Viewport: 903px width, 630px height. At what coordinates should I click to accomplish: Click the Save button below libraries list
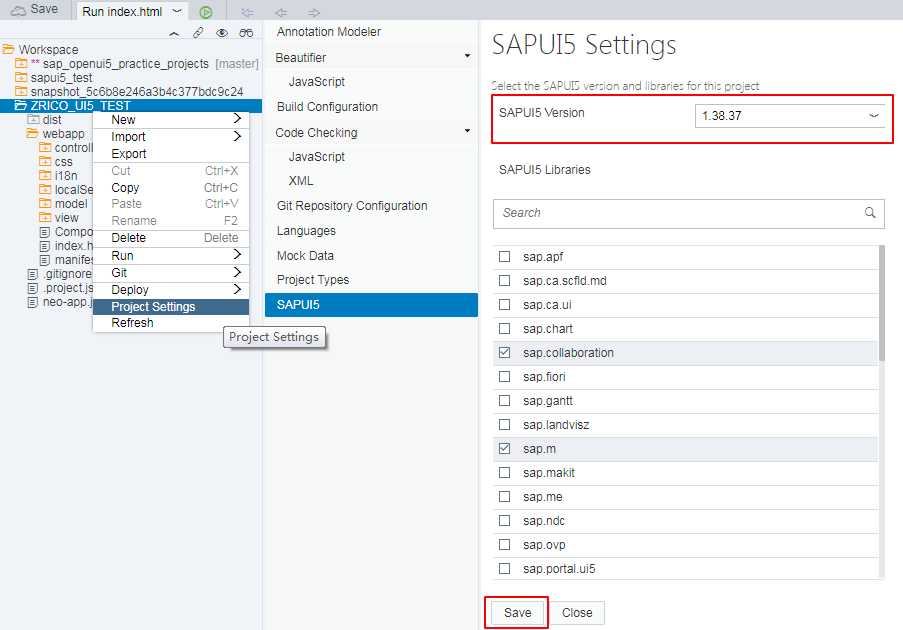pos(517,613)
